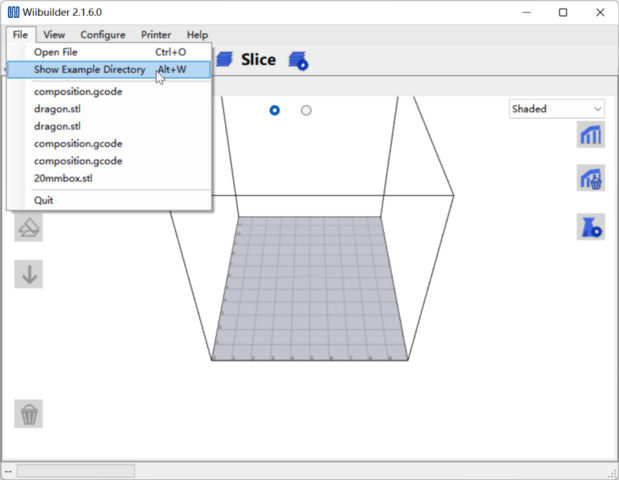Click the delete model trash icon
Screen dimensions: 619x480
pyautogui.click(x=29, y=413)
